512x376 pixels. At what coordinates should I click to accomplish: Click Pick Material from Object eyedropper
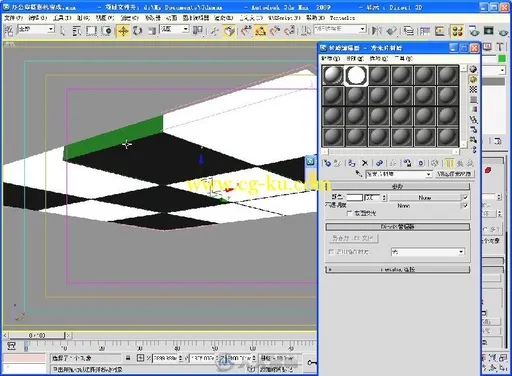pos(358,174)
